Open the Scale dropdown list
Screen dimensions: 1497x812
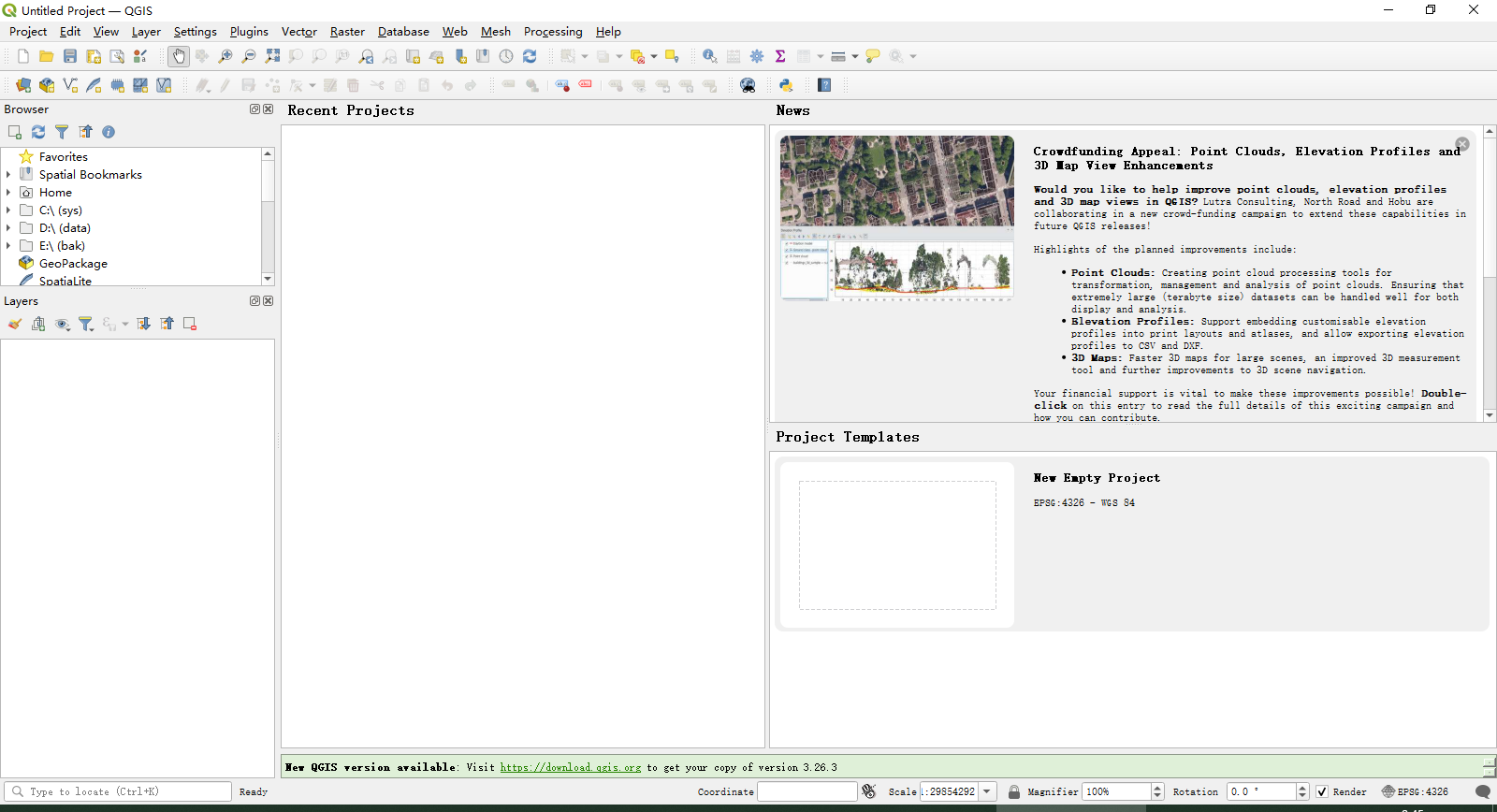pos(987,791)
